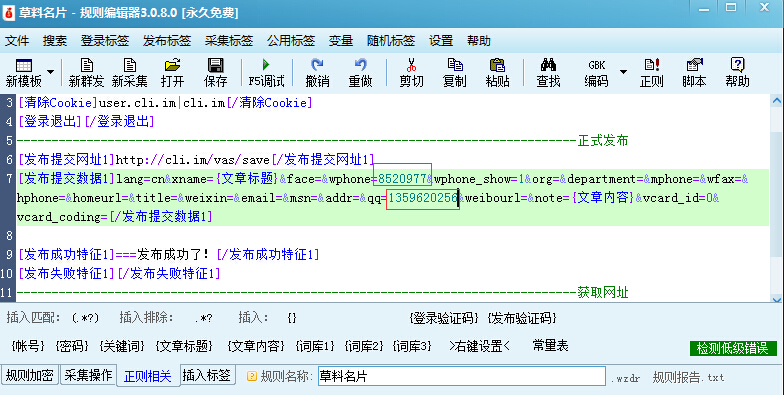This screenshot has height=395, width=784.
Task: Copy selection with 复制
Action: [x=454, y=72]
